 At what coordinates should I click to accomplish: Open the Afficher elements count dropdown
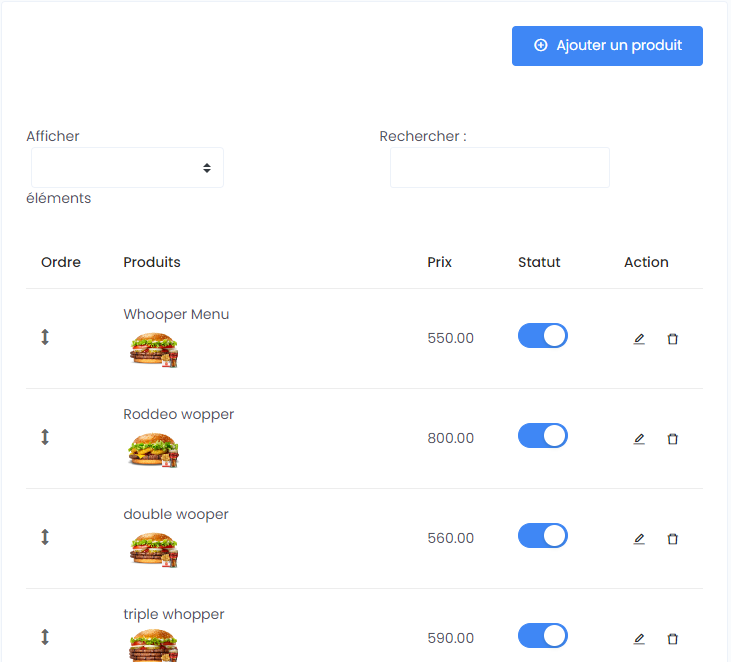pyautogui.click(x=127, y=168)
